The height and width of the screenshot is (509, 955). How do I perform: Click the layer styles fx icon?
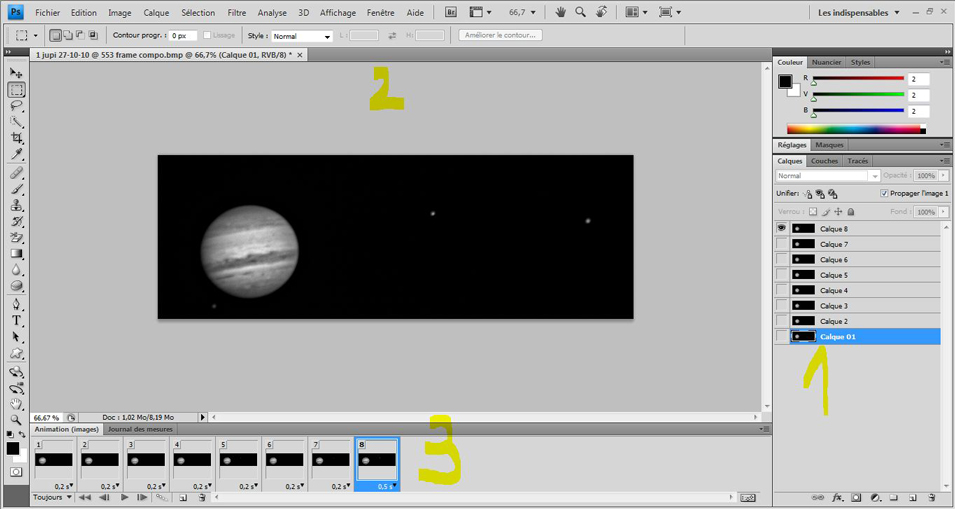point(837,497)
